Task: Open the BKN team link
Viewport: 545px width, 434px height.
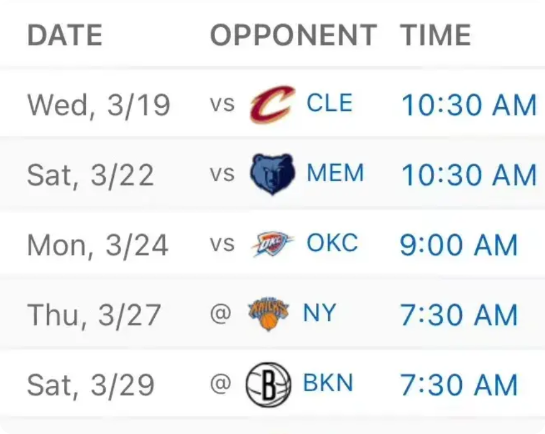Action: [x=328, y=383]
